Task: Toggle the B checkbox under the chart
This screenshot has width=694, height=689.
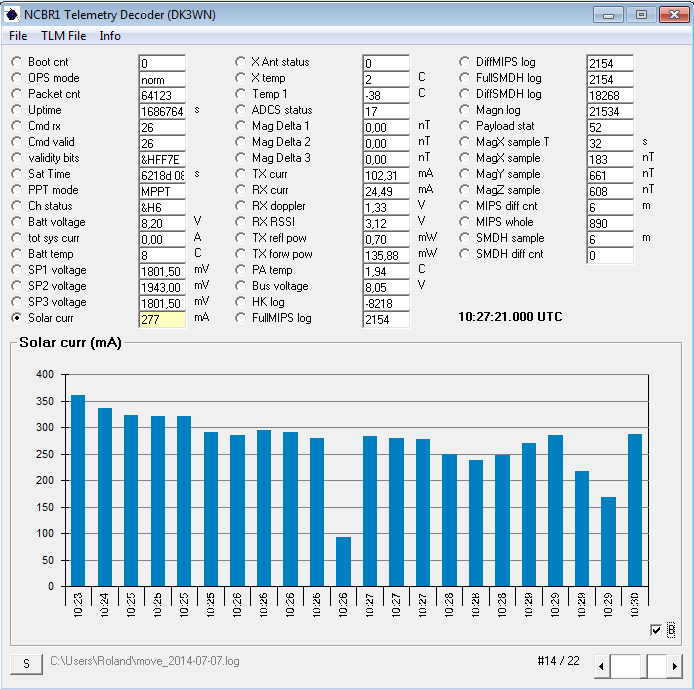Action: (x=656, y=629)
